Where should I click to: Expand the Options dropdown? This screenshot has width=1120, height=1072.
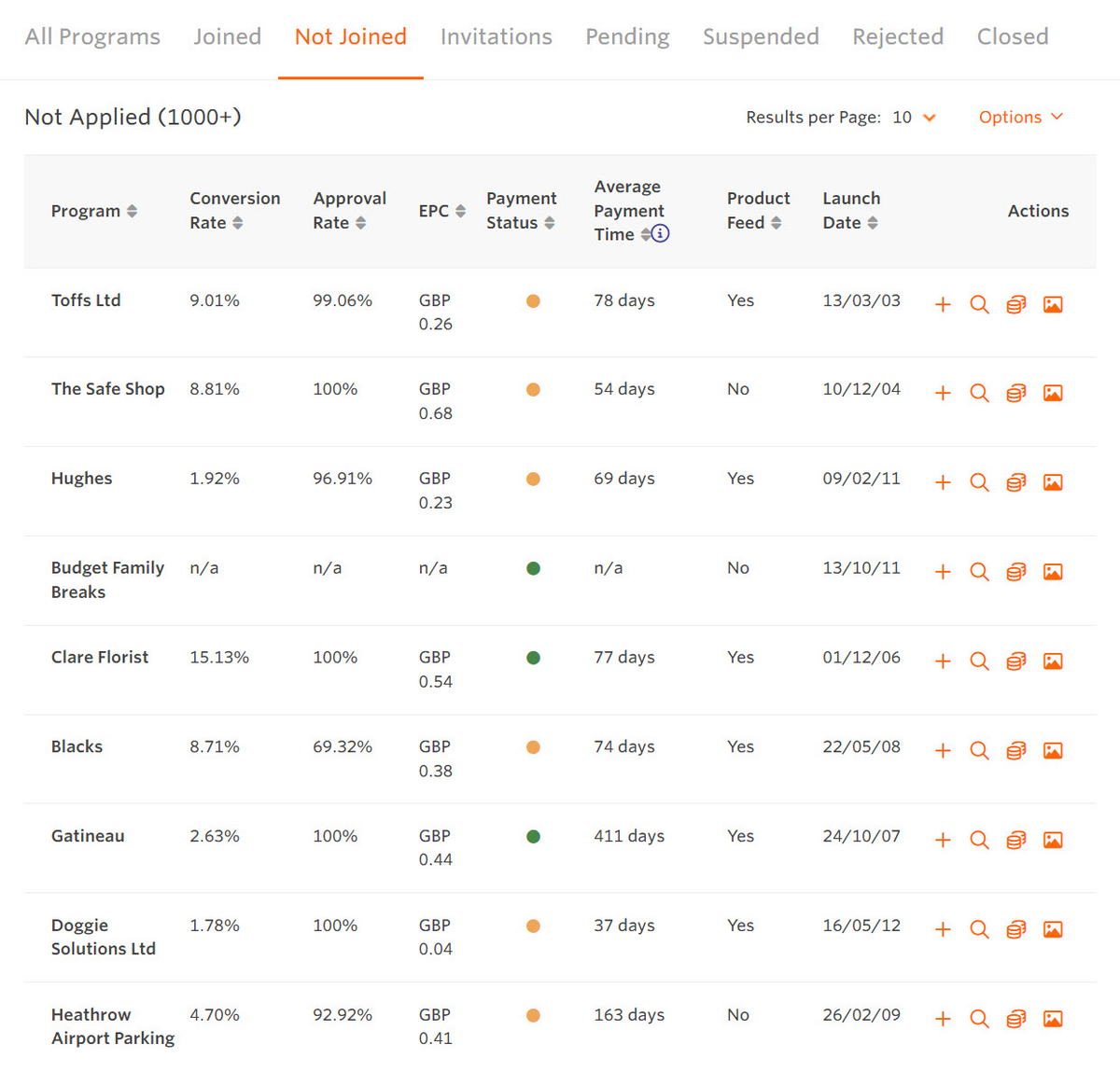(1020, 118)
